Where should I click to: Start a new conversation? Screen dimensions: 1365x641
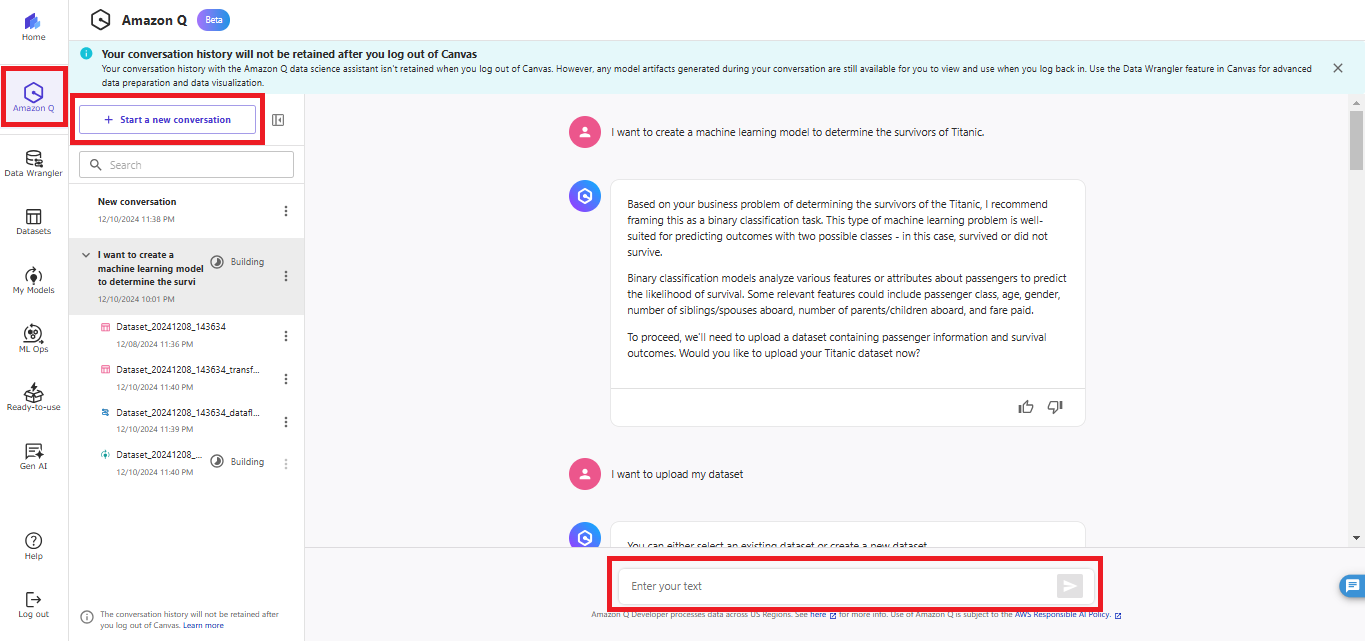[167, 120]
